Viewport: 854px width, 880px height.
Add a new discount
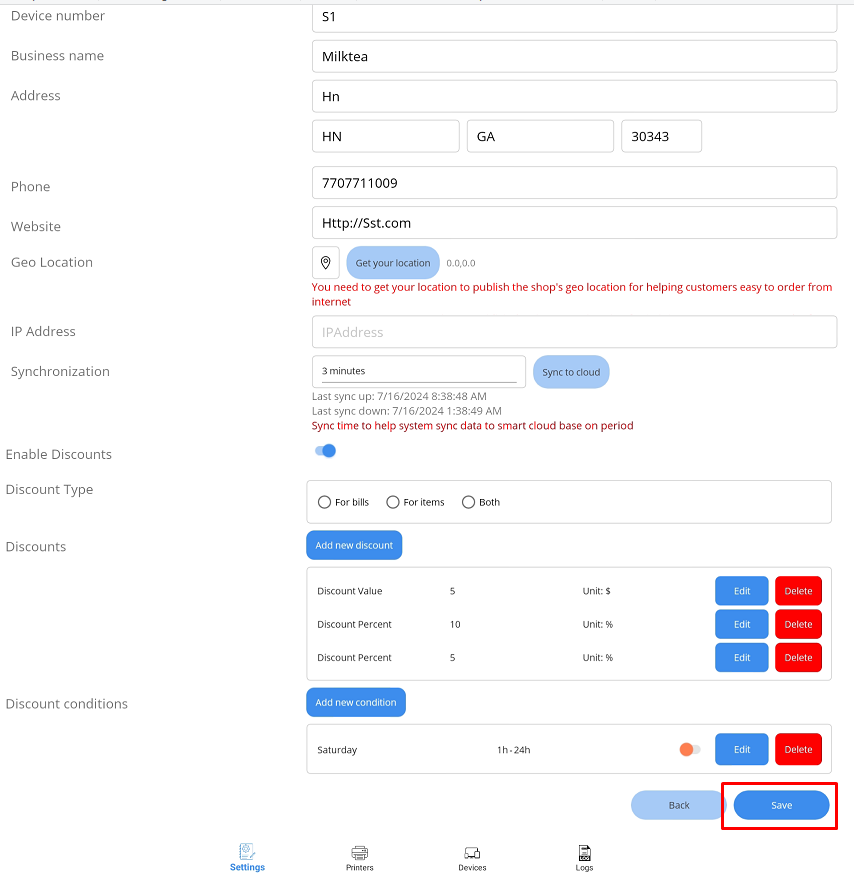pos(354,545)
